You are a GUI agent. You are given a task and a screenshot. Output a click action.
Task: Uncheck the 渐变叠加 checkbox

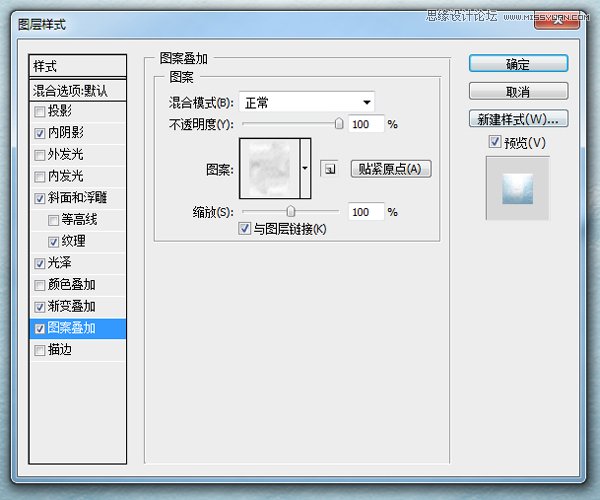click(x=40, y=307)
